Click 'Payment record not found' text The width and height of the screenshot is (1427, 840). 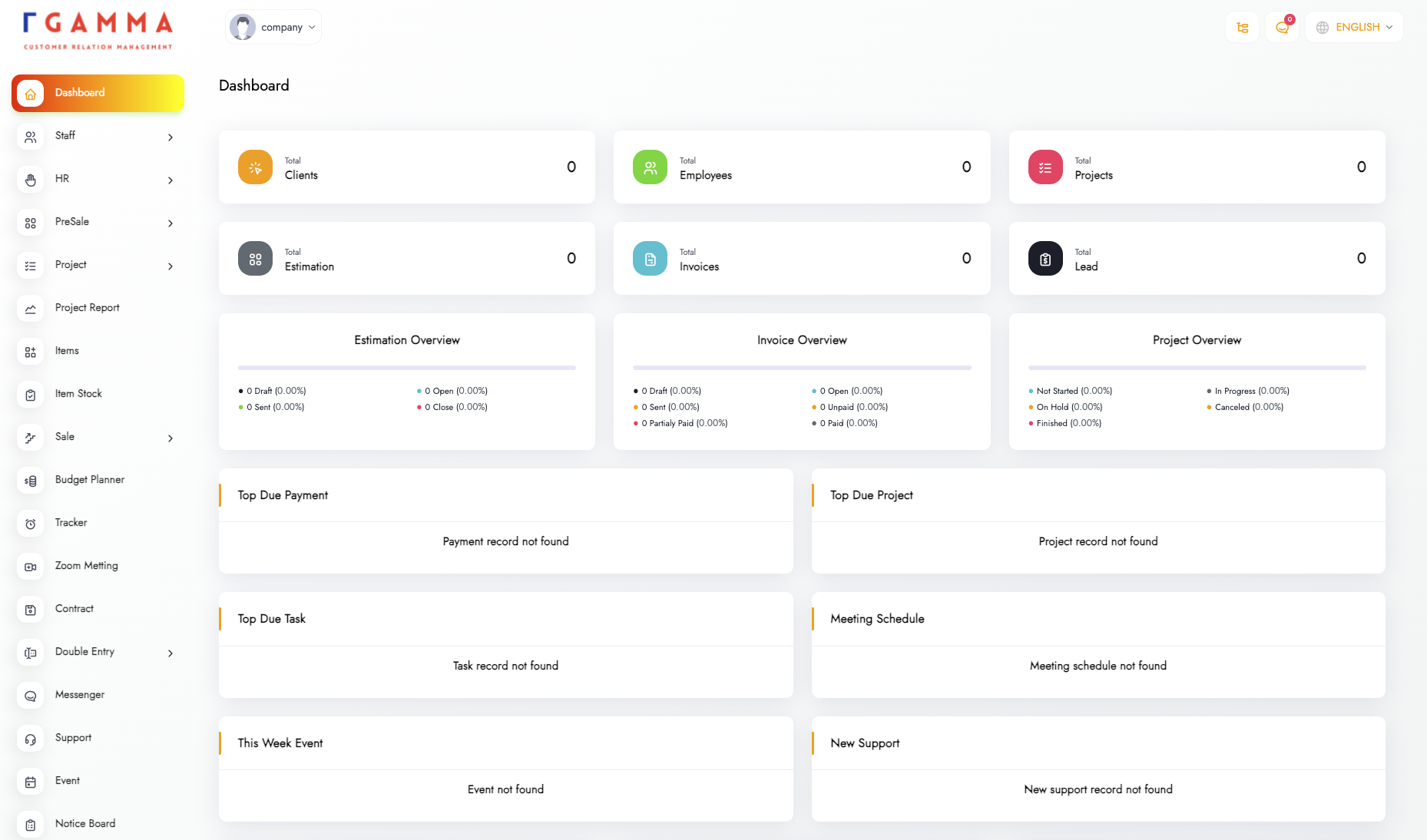coord(505,541)
